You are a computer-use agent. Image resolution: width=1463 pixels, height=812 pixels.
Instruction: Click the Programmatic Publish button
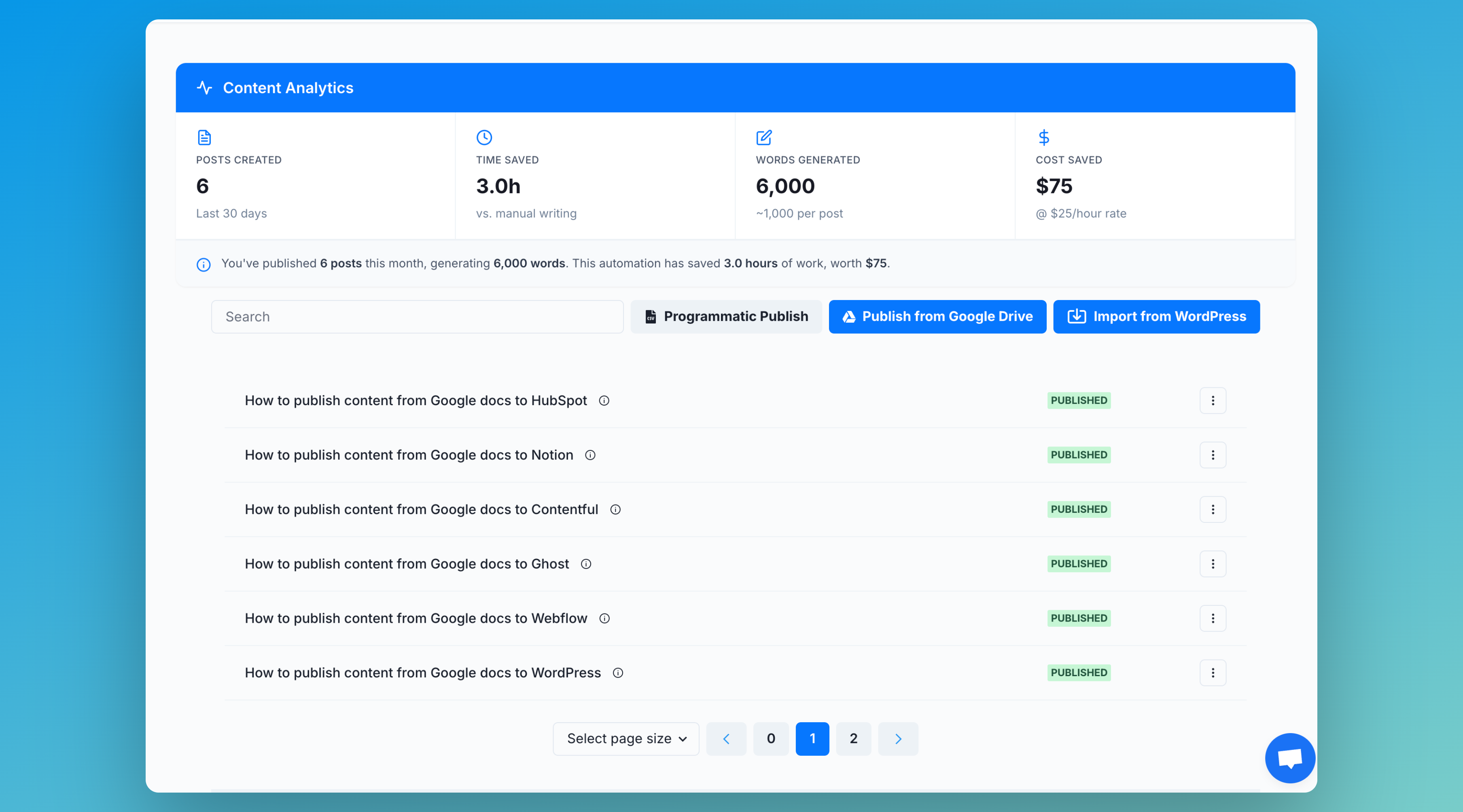click(x=726, y=316)
